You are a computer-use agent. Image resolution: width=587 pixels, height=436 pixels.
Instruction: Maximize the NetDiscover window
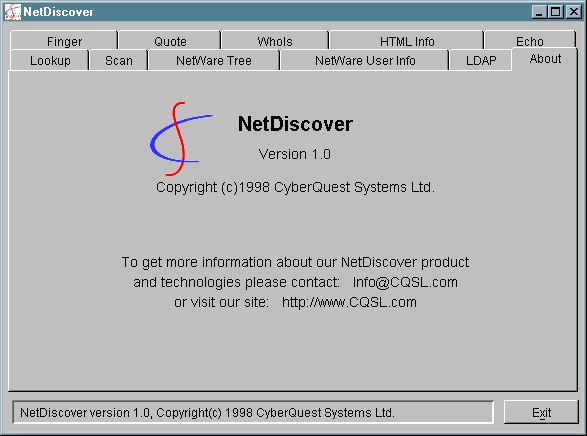pos(556,12)
